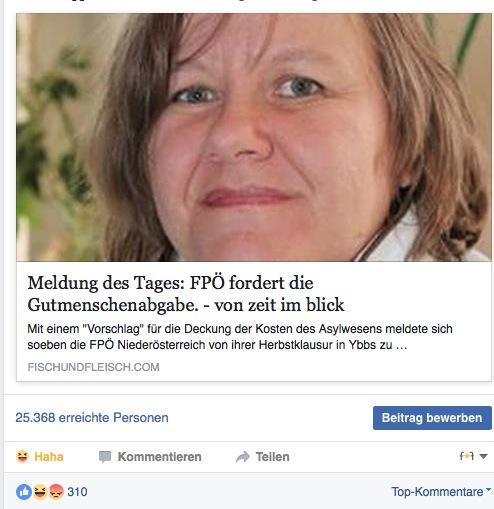Click the Teilen share button
Image resolution: width=494 pixels, height=509 pixels.
point(262,457)
